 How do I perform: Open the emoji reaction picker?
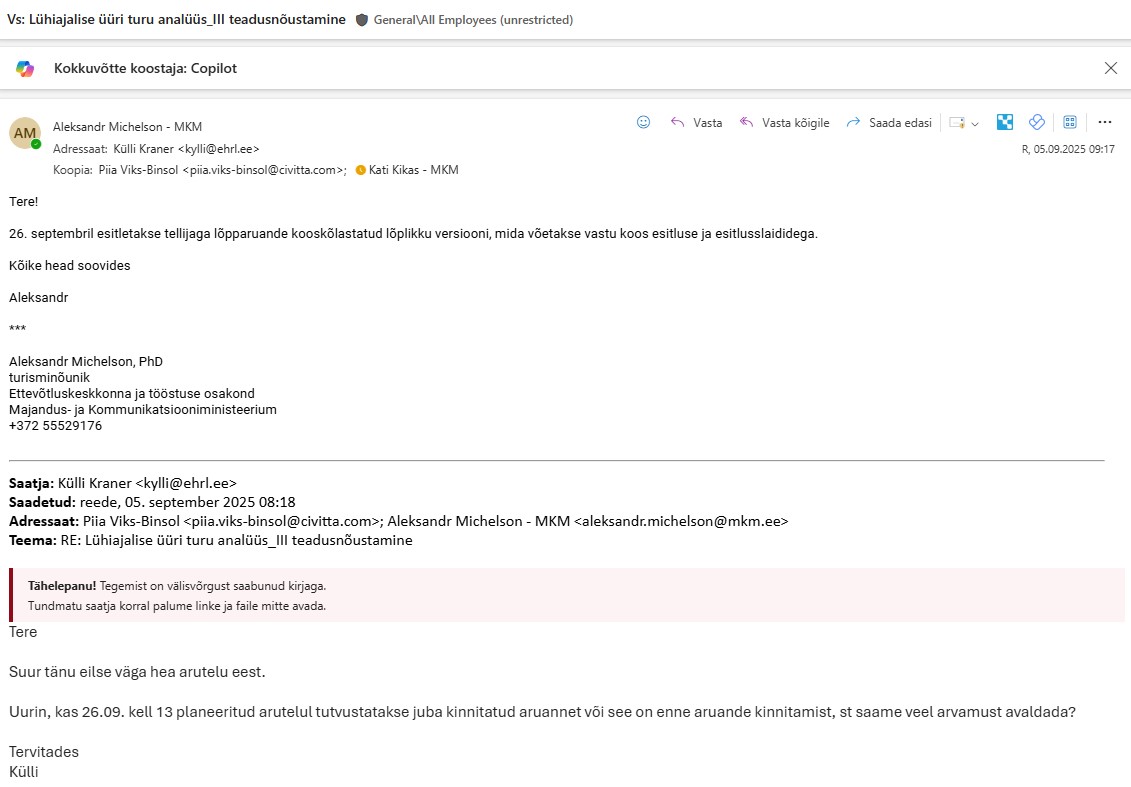click(x=643, y=122)
